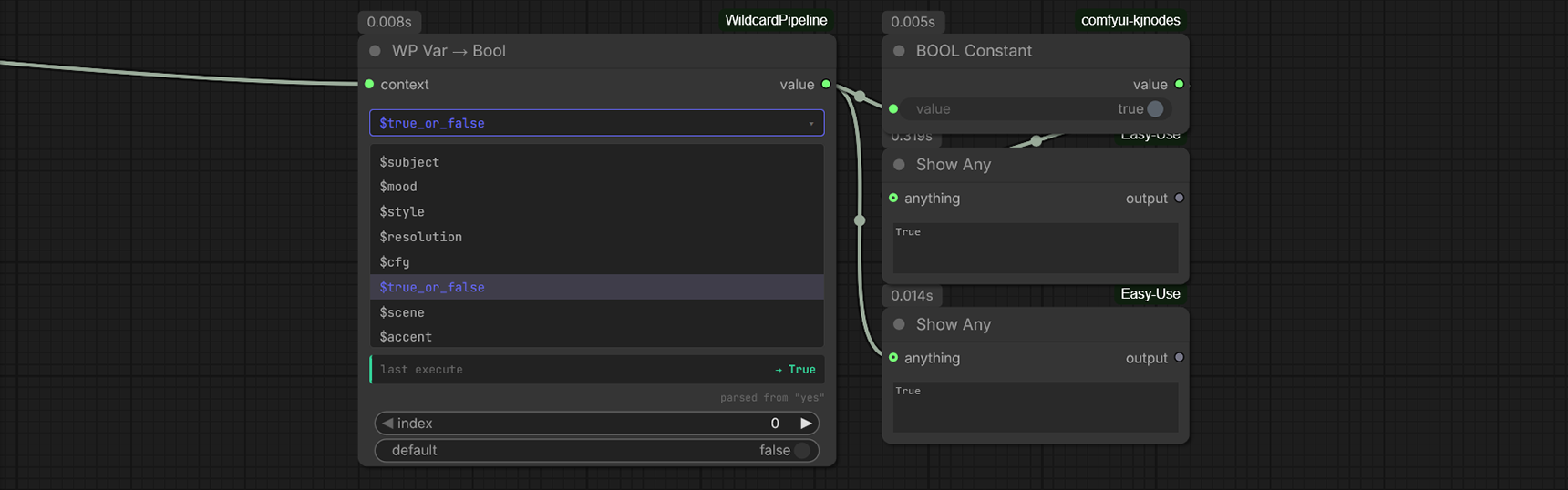Image resolution: width=1568 pixels, height=490 pixels.
Task: Select $subject from the list
Action: (x=597, y=162)
